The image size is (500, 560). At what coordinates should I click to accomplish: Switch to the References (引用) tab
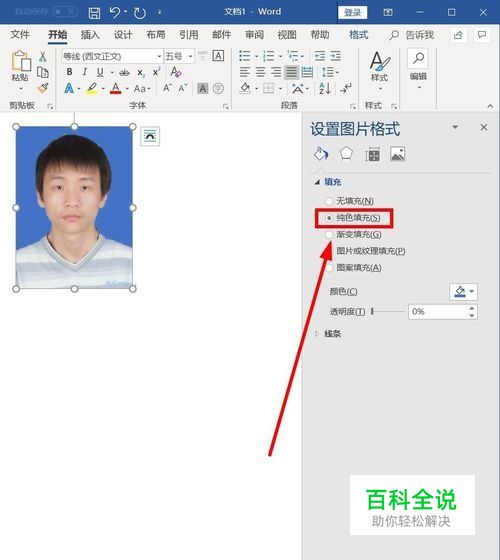tap(189, 35)
